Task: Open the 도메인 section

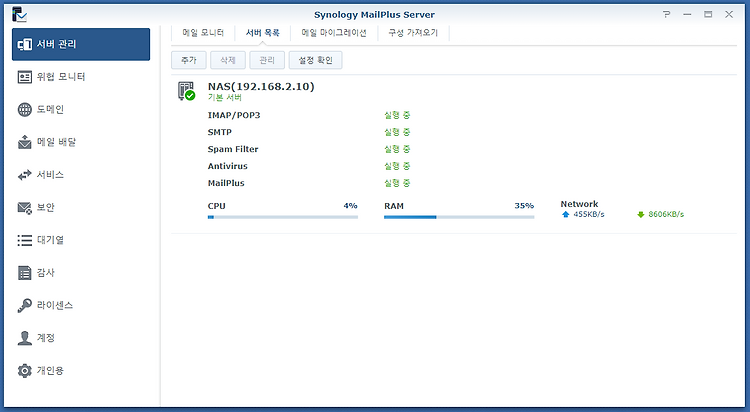Action: coord(81,110)
